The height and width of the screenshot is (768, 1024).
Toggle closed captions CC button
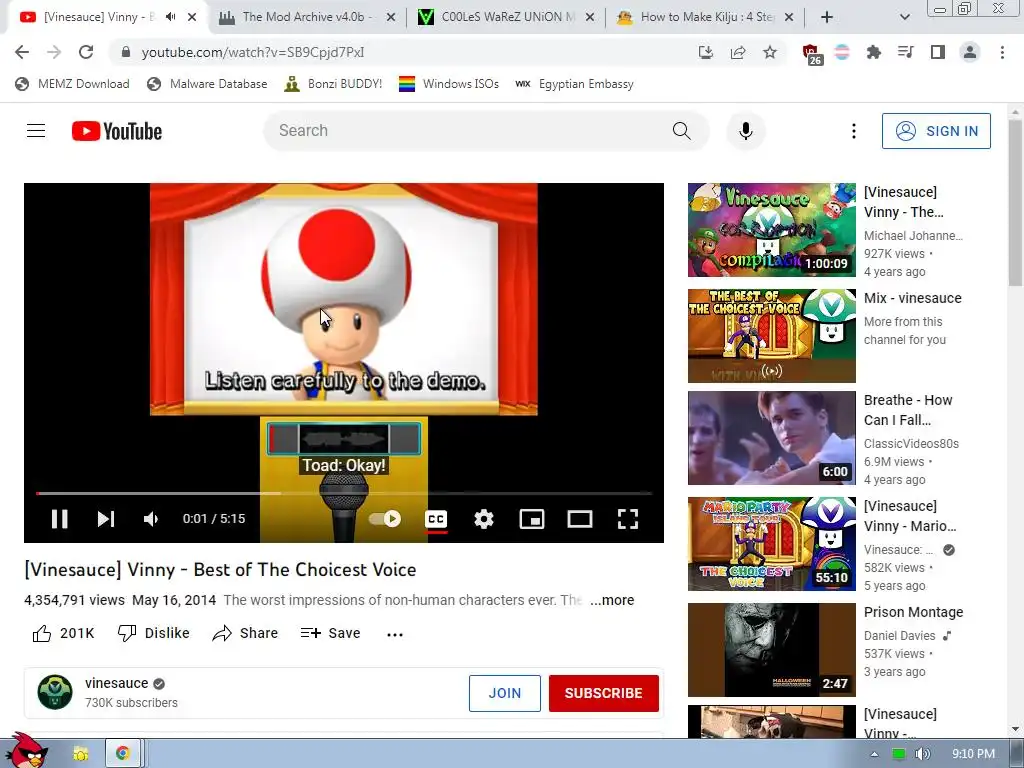point(436,519)
